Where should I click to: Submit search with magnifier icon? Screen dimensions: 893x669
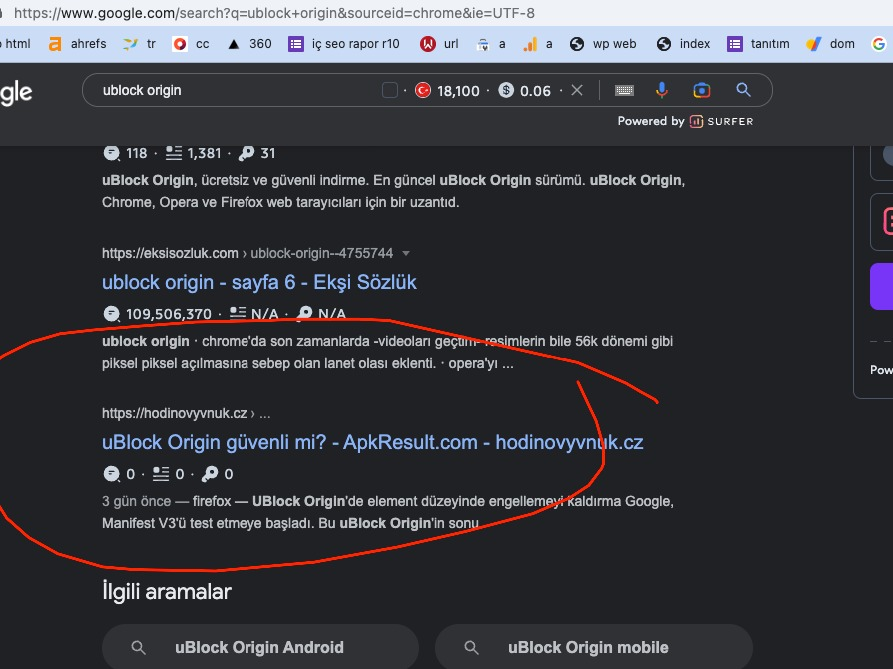pyautogui.click(x=743, y=89)
